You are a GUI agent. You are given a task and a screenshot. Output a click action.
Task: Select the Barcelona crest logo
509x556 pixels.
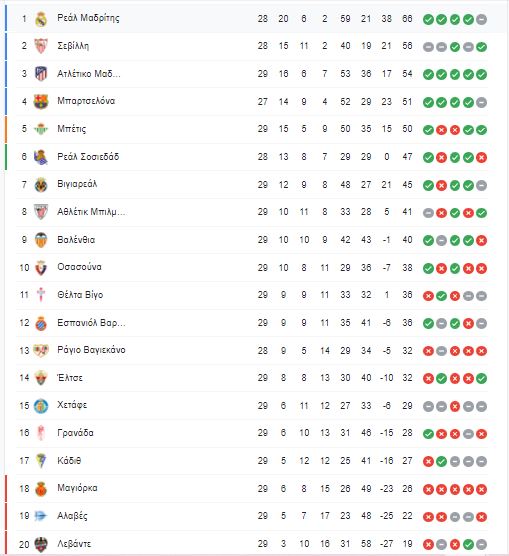[41, 102]
